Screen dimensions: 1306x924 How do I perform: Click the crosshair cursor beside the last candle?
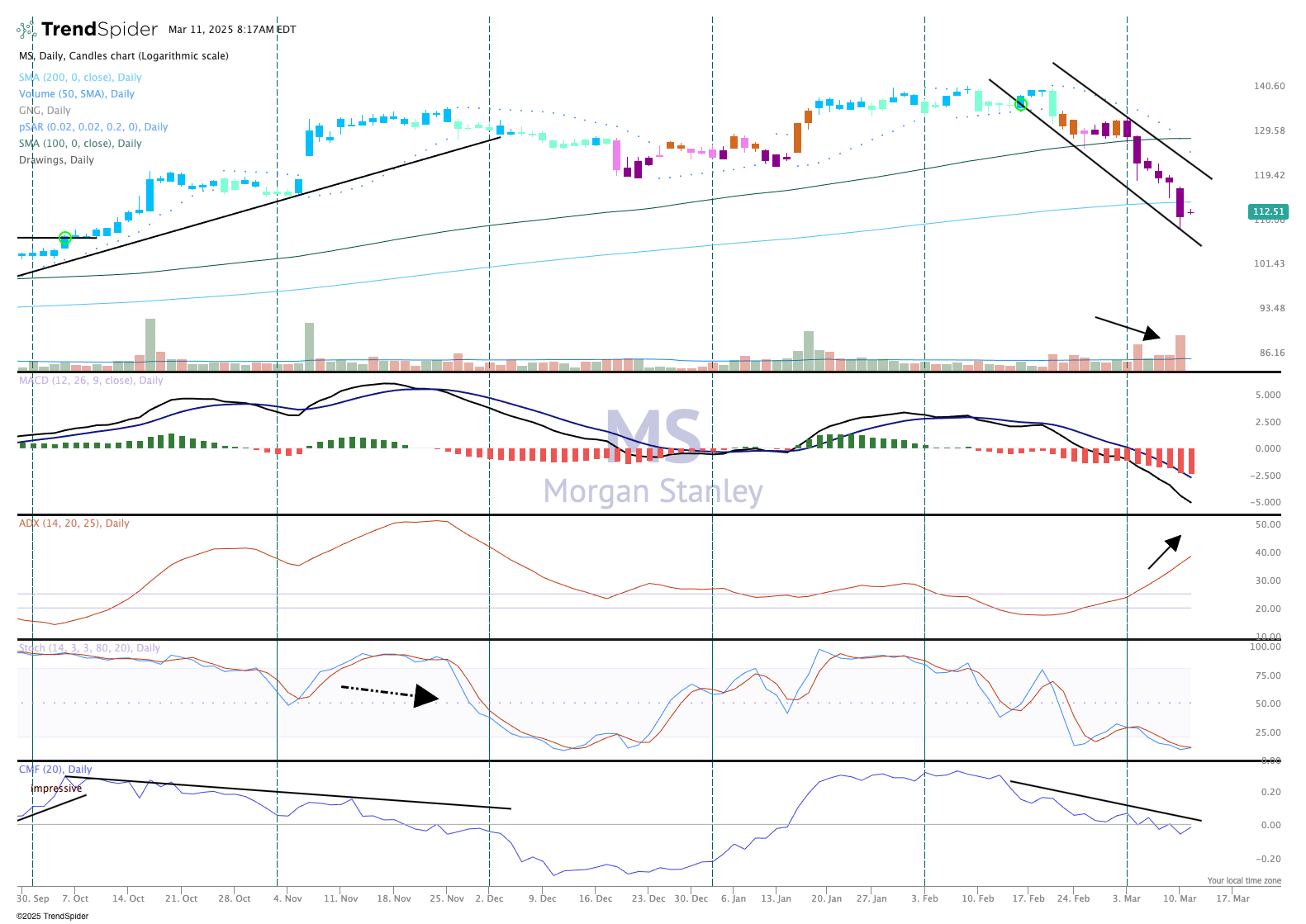1190,213
